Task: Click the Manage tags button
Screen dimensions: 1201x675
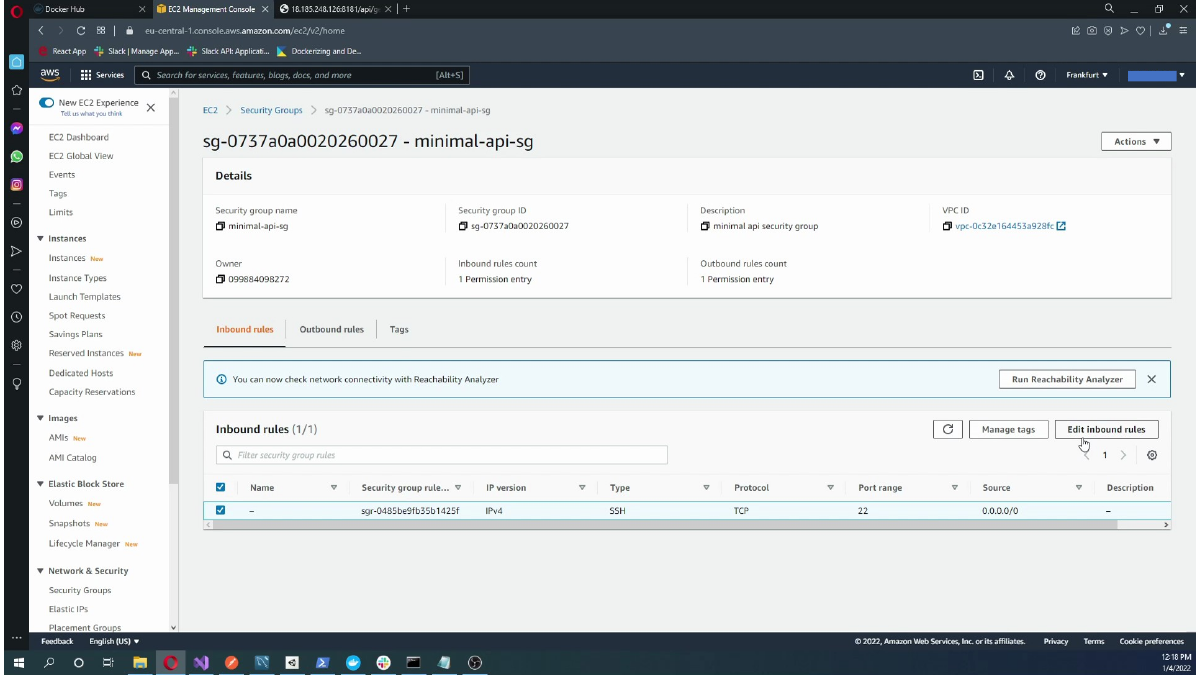Action: click(1008, 429)
